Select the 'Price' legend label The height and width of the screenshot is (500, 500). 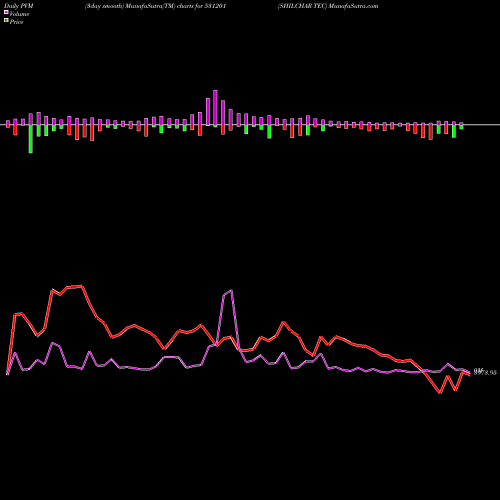[16, 22]
